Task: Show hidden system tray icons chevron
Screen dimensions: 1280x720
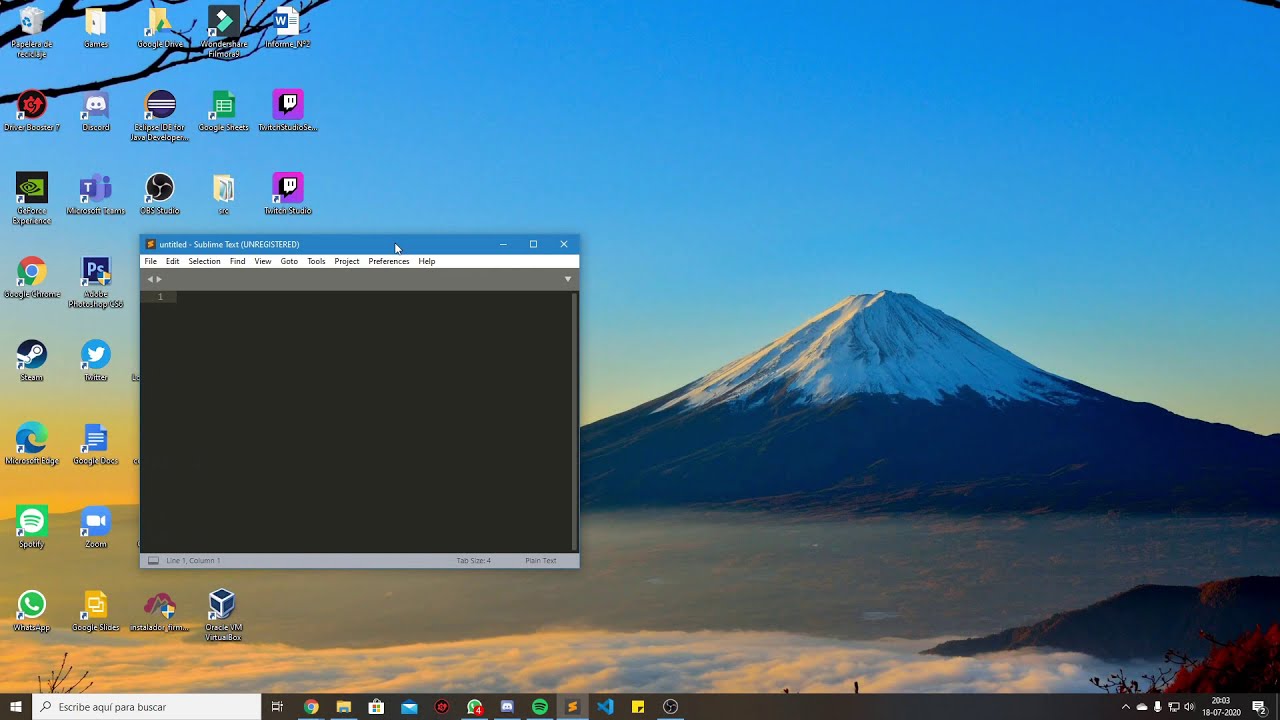Action: (x=1125, y=707)
